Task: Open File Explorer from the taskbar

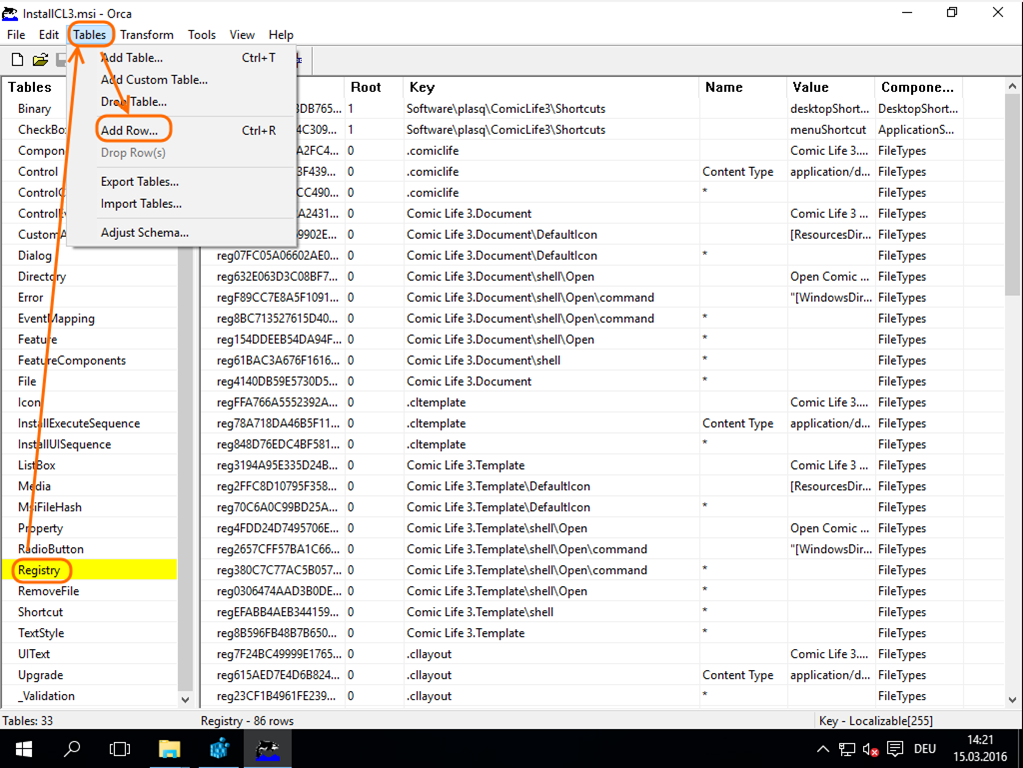Action: coord(169,748)
